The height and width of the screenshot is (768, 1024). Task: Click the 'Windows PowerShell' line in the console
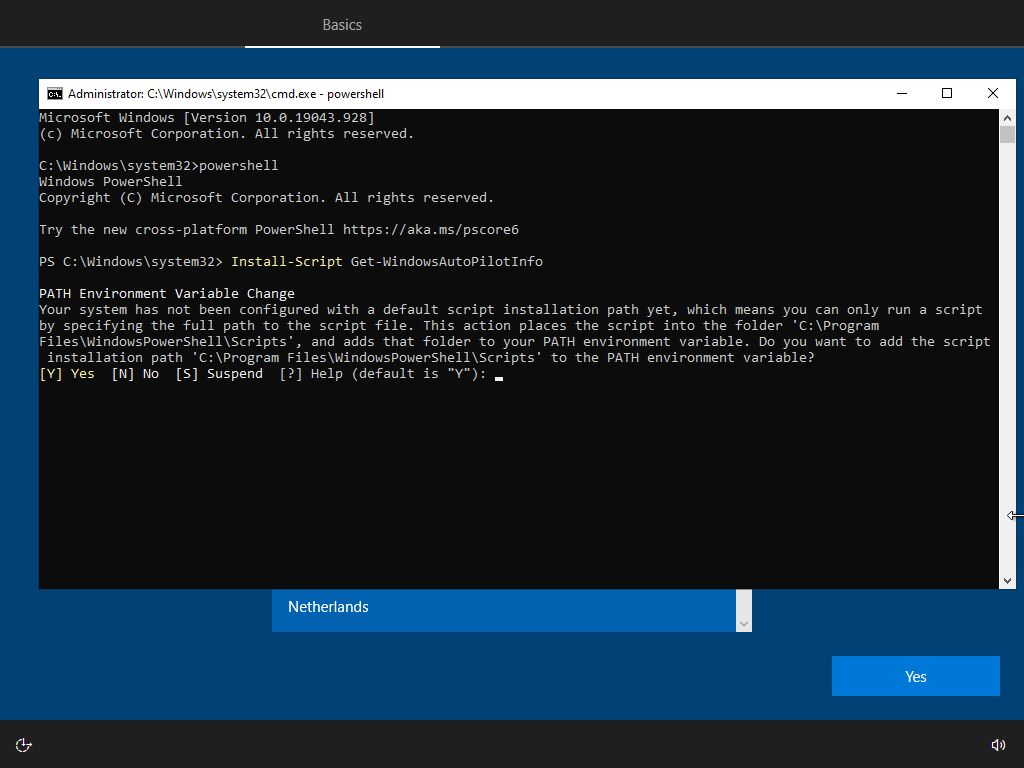click(110, 182)
